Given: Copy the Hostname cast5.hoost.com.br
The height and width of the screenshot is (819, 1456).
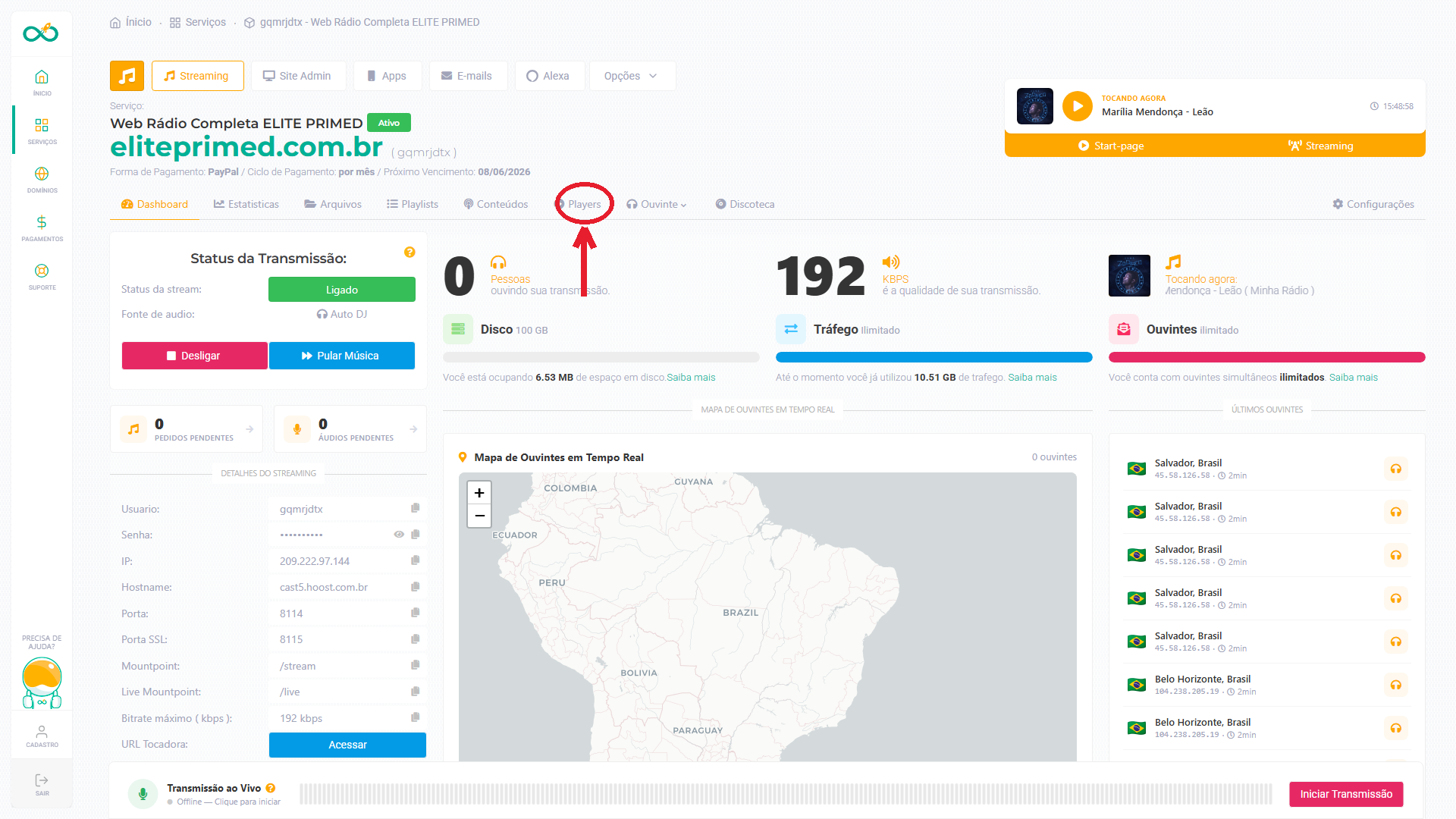Looking at the screenshot, I should click(x=416, y=587).
